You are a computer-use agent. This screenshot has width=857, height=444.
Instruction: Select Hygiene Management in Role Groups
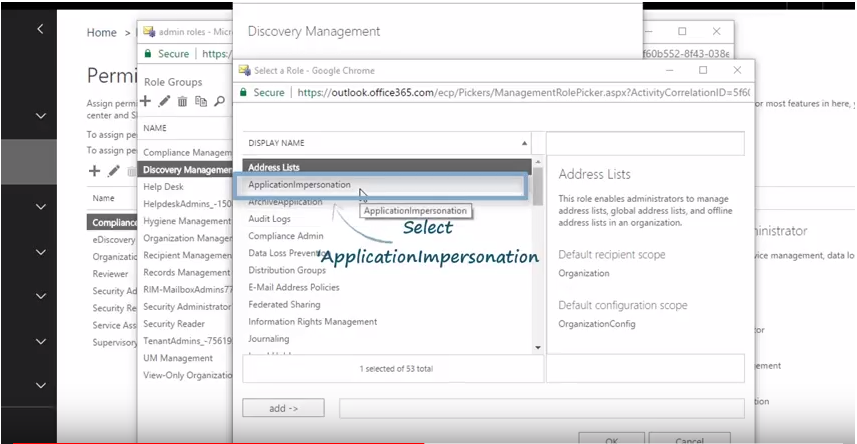pyautogui.click(x=186, y=221)
